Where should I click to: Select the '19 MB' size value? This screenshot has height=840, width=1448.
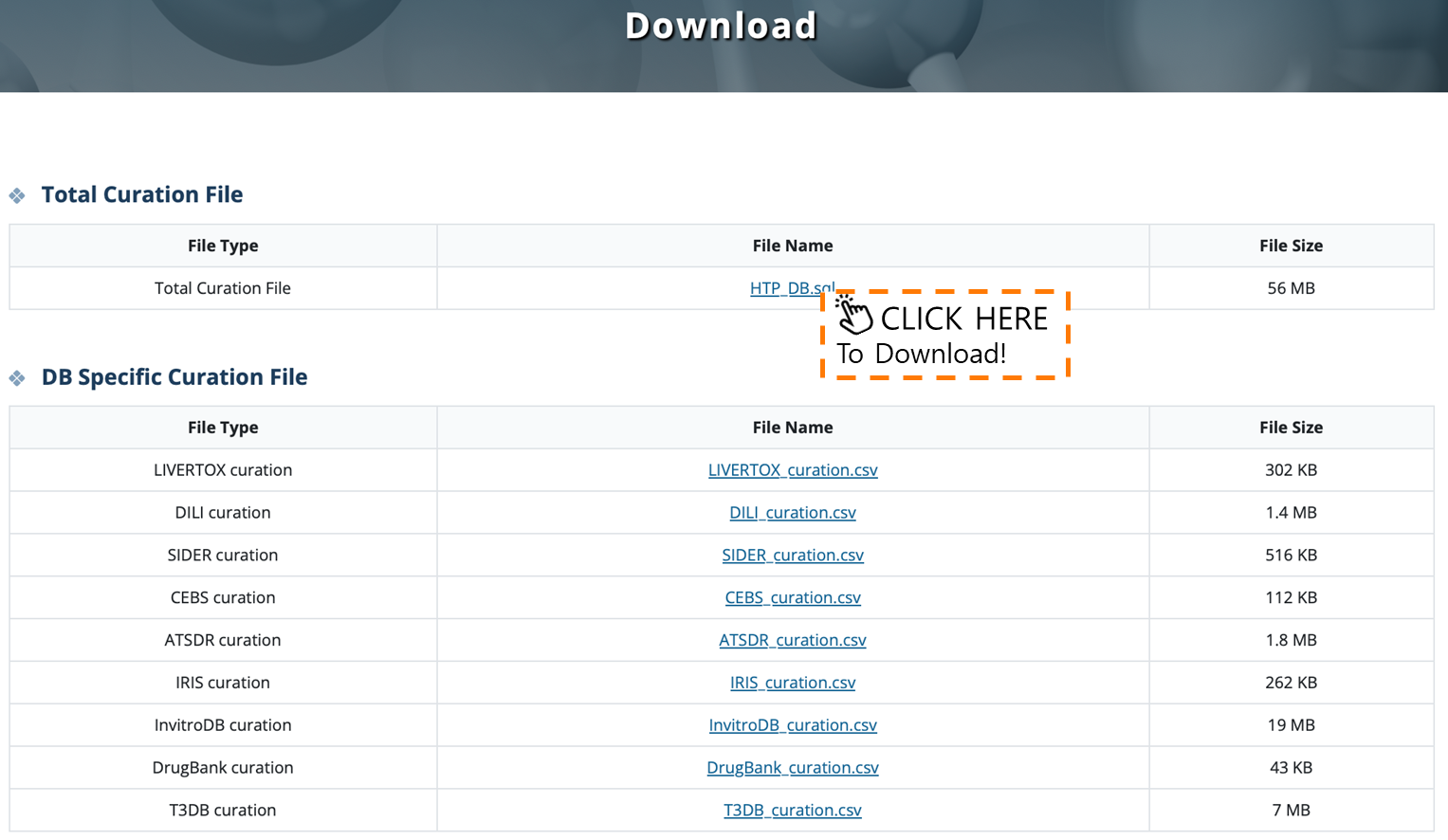pyautogui.click(x=1292, y=725)
